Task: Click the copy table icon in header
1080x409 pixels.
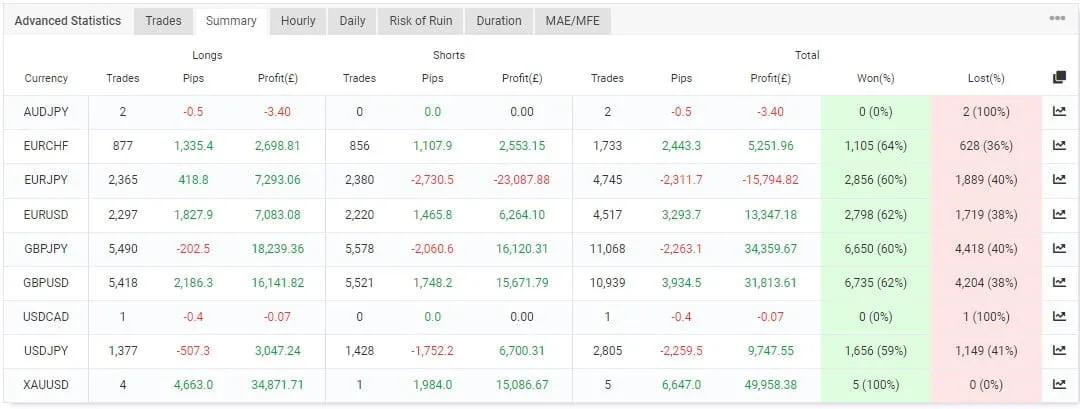Action: point(1059,78)
